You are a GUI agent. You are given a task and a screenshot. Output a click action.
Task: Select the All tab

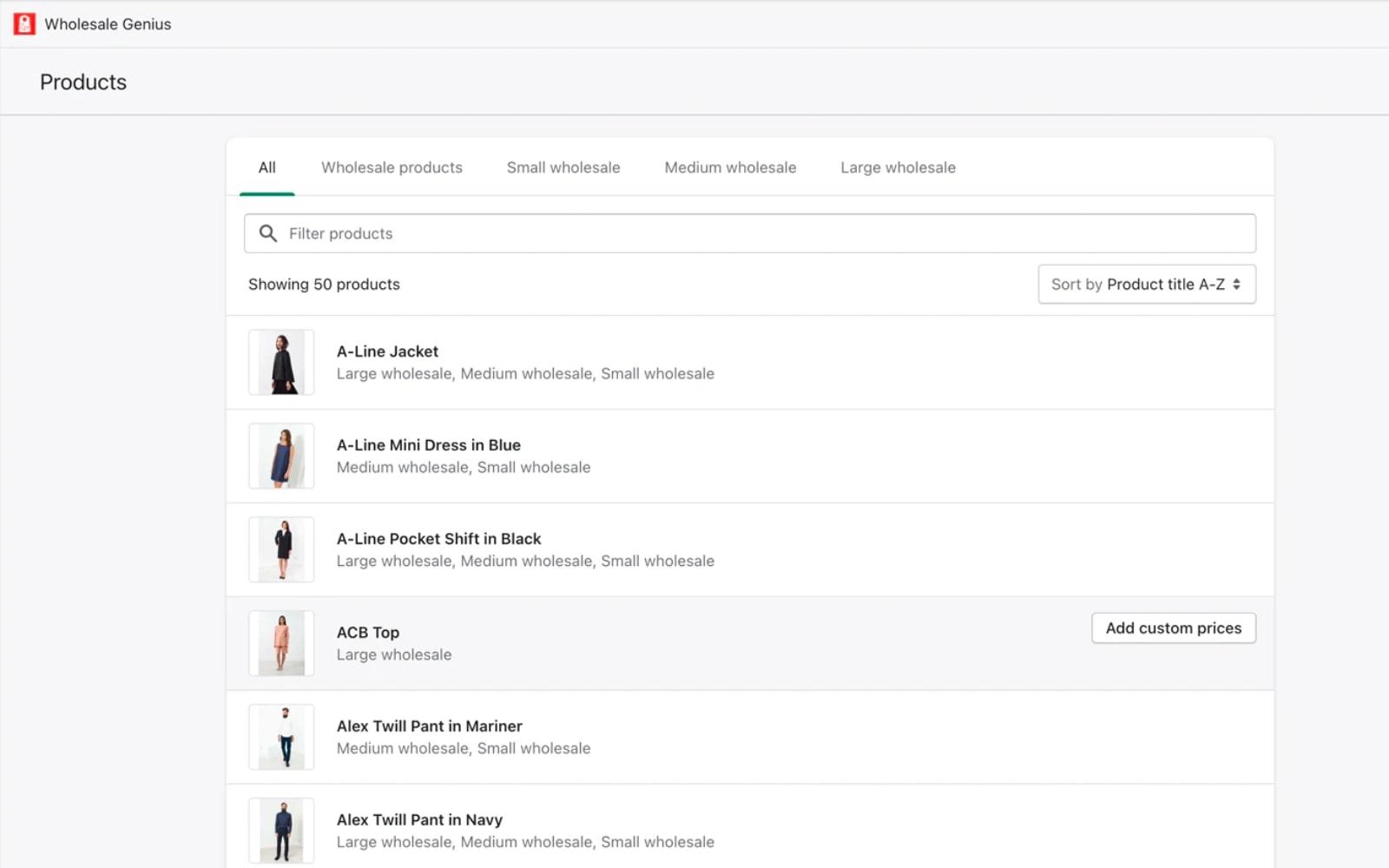pyautogui.click(x=267, y=168)
